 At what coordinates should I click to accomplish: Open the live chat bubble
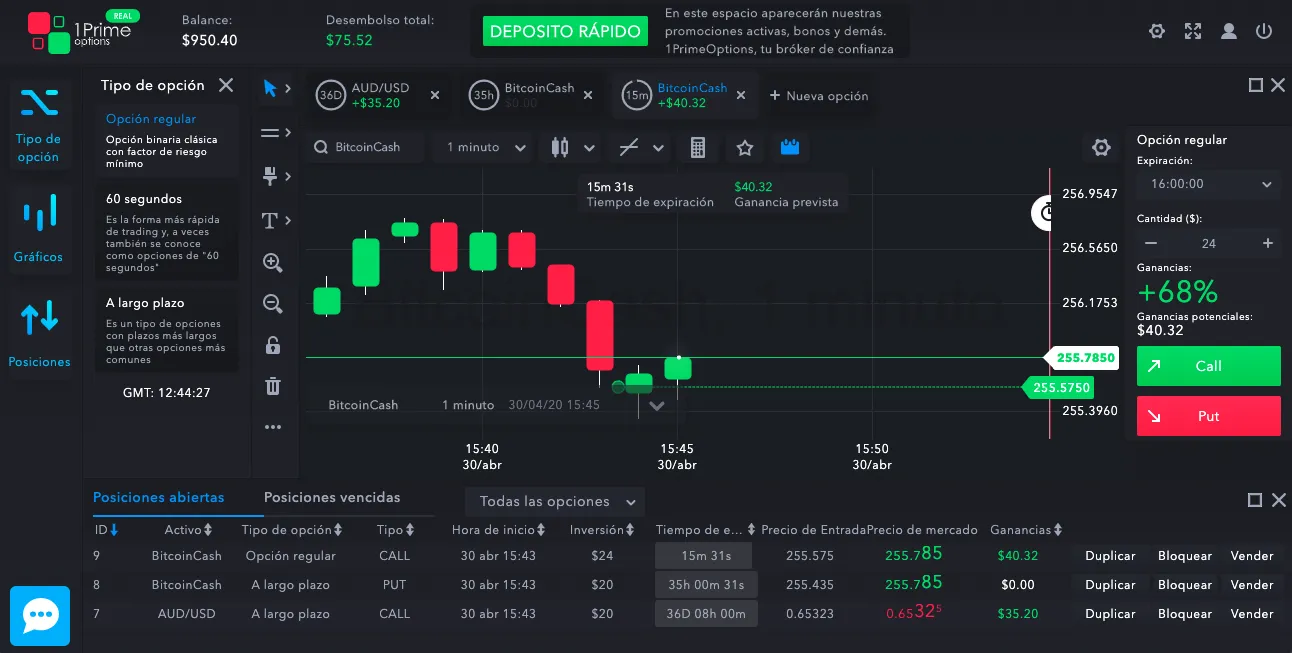[40, 615]
